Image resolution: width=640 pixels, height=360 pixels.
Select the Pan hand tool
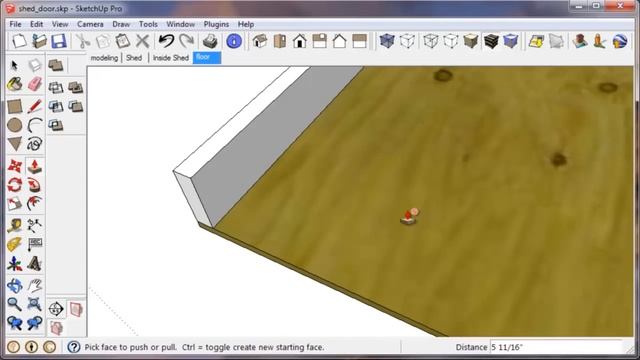click(35, 285)
